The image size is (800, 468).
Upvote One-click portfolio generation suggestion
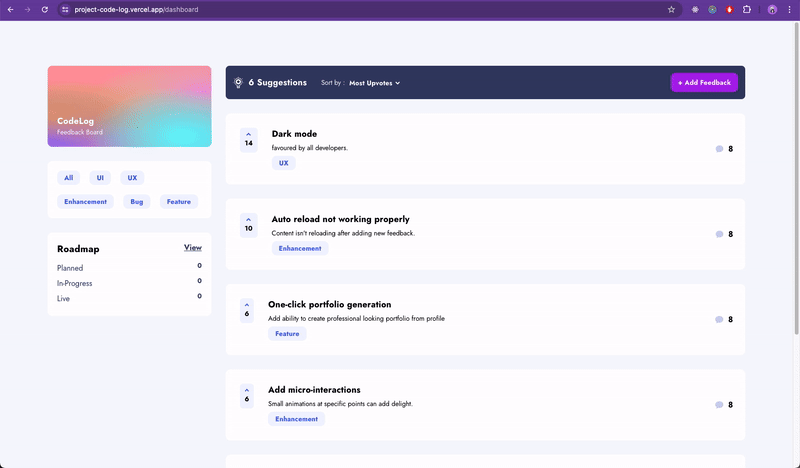click(247, 308)
